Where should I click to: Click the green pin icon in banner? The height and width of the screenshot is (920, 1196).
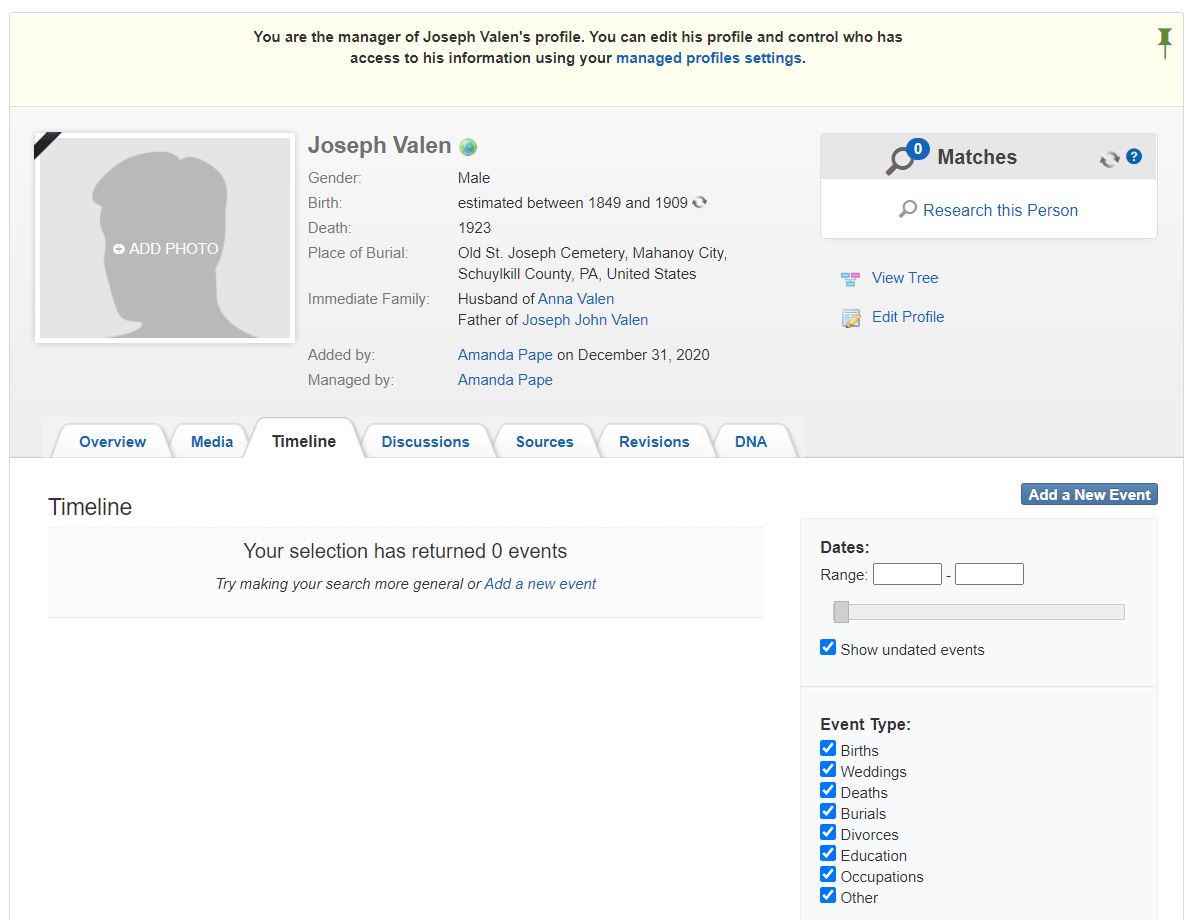1164,41
